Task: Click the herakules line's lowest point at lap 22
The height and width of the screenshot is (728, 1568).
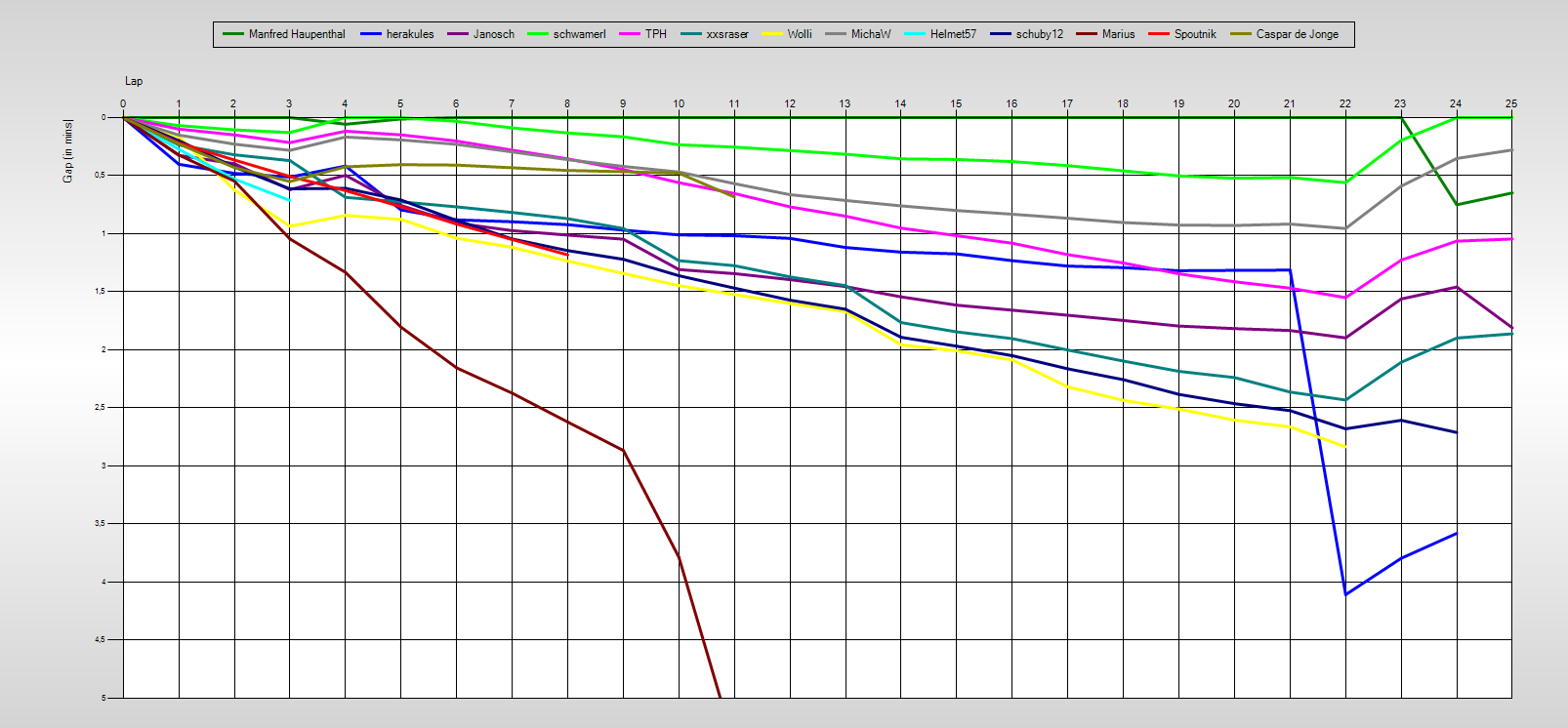Action: pos(1346,594)
